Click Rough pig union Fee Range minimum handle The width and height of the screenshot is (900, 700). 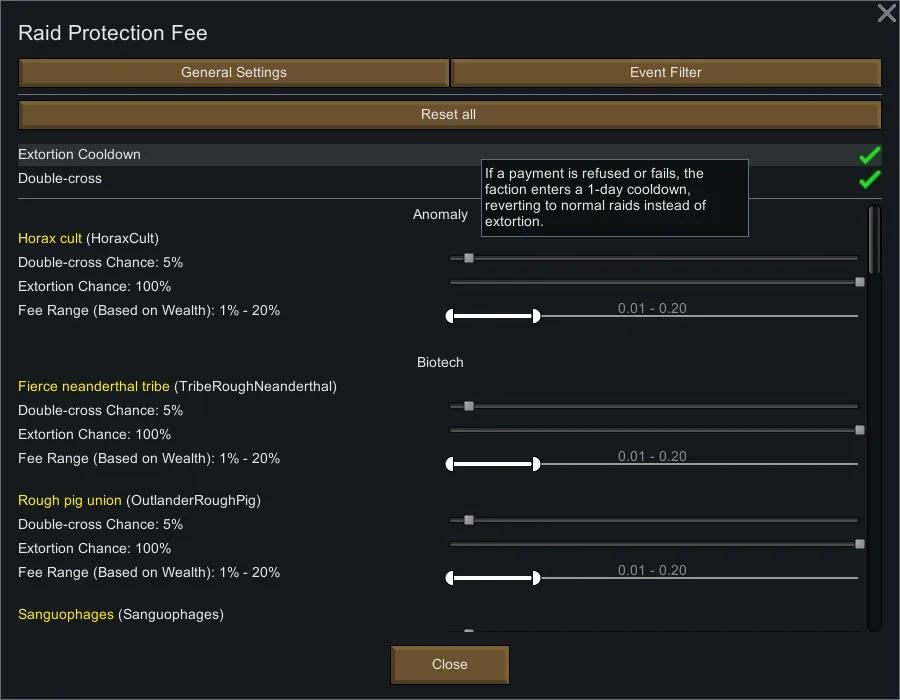[450, 578]
